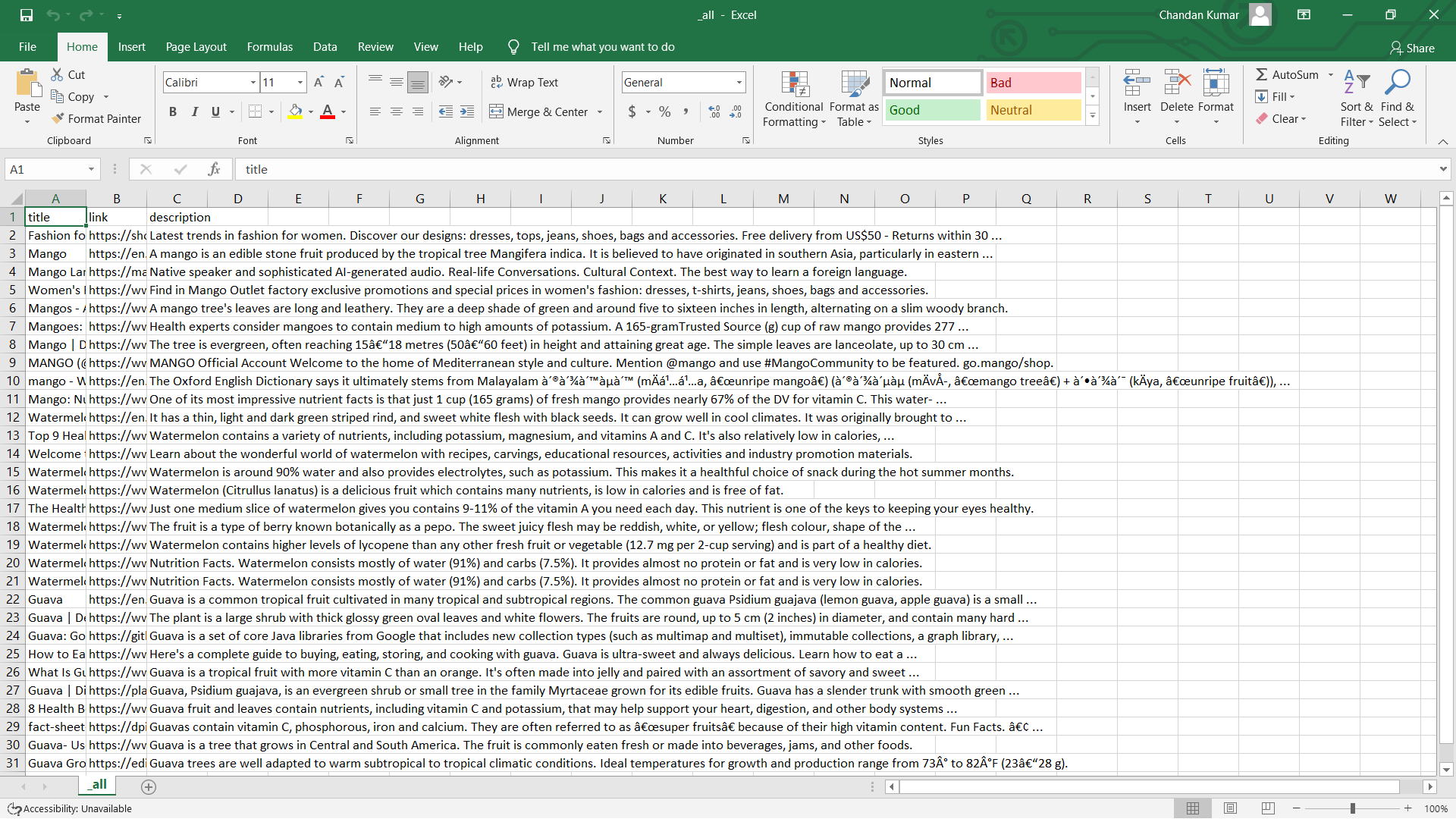Image resolution: width=1456 pixels, height=819 pixels.
Task: Click the Share button top right
Action: tap(1414, 46)
